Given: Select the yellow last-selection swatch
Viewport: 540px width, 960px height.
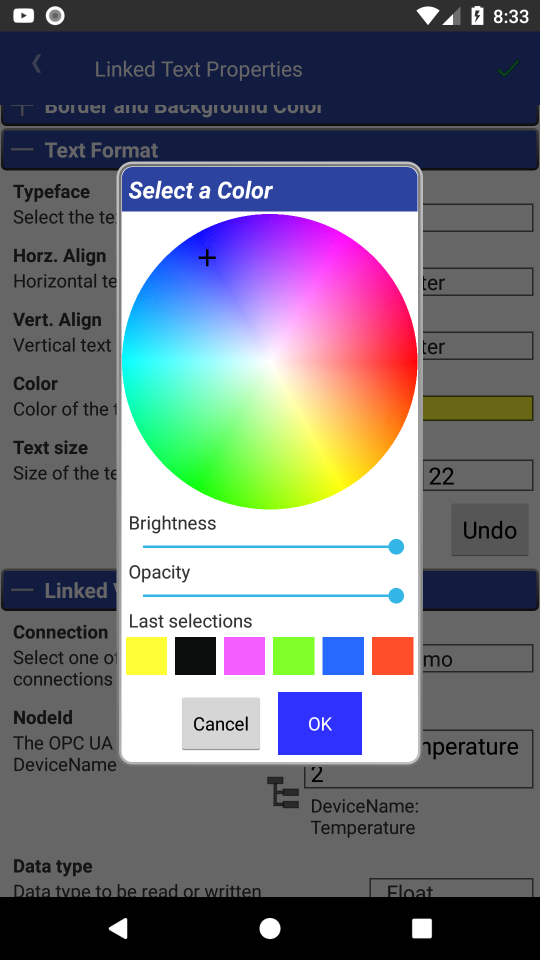Looking at the screenshot, I should pos(146,656).
